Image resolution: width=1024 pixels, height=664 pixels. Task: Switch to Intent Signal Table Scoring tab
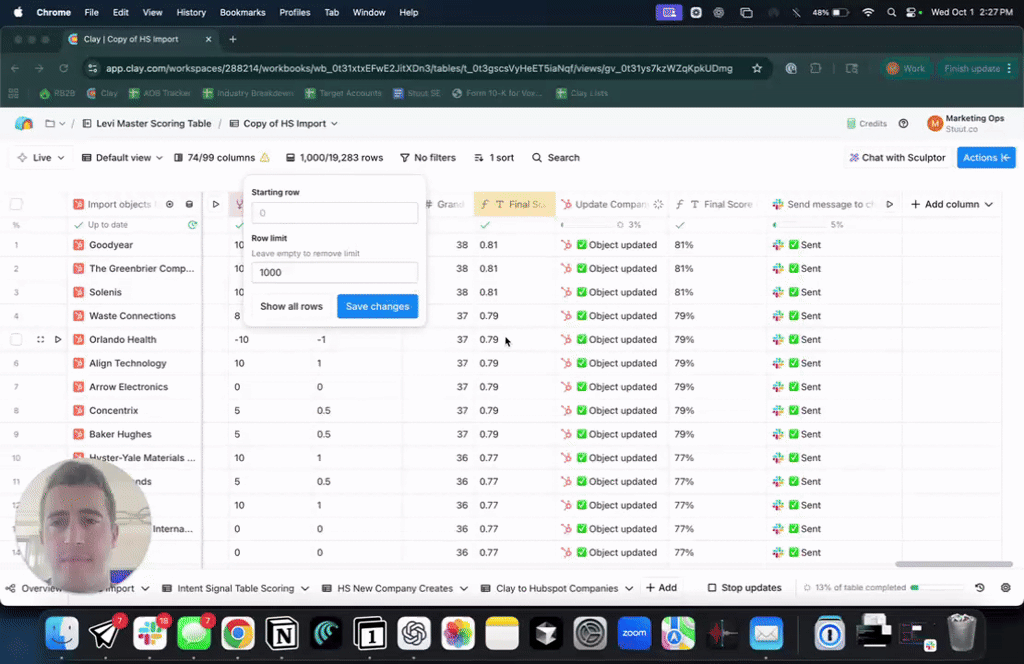235,588
